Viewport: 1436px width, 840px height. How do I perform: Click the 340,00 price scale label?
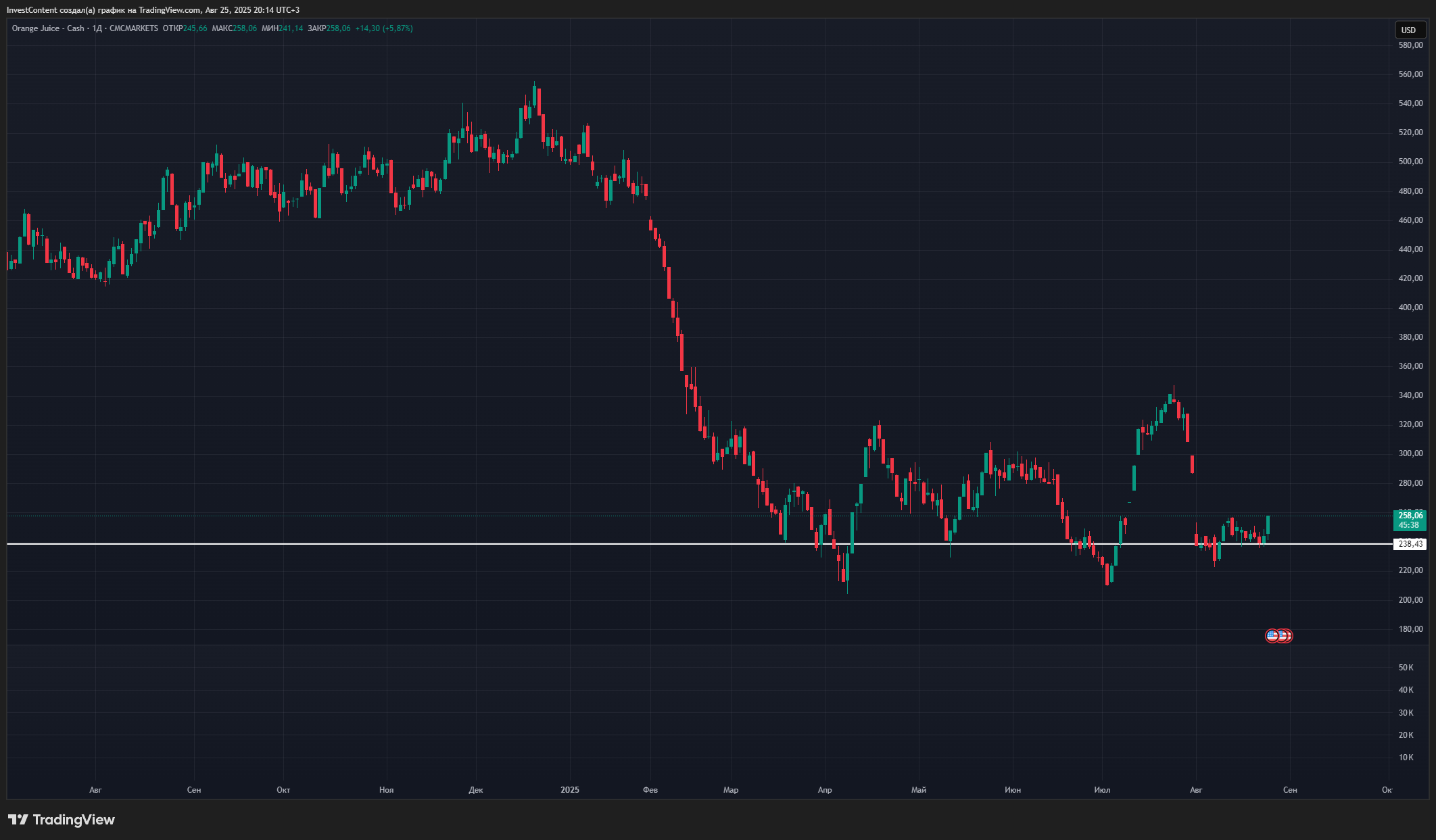tap(1410, 395)
